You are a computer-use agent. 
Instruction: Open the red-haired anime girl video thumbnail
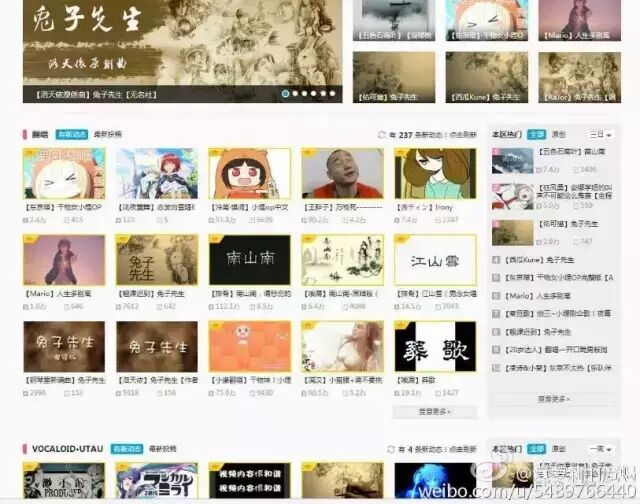coord(157,173)
